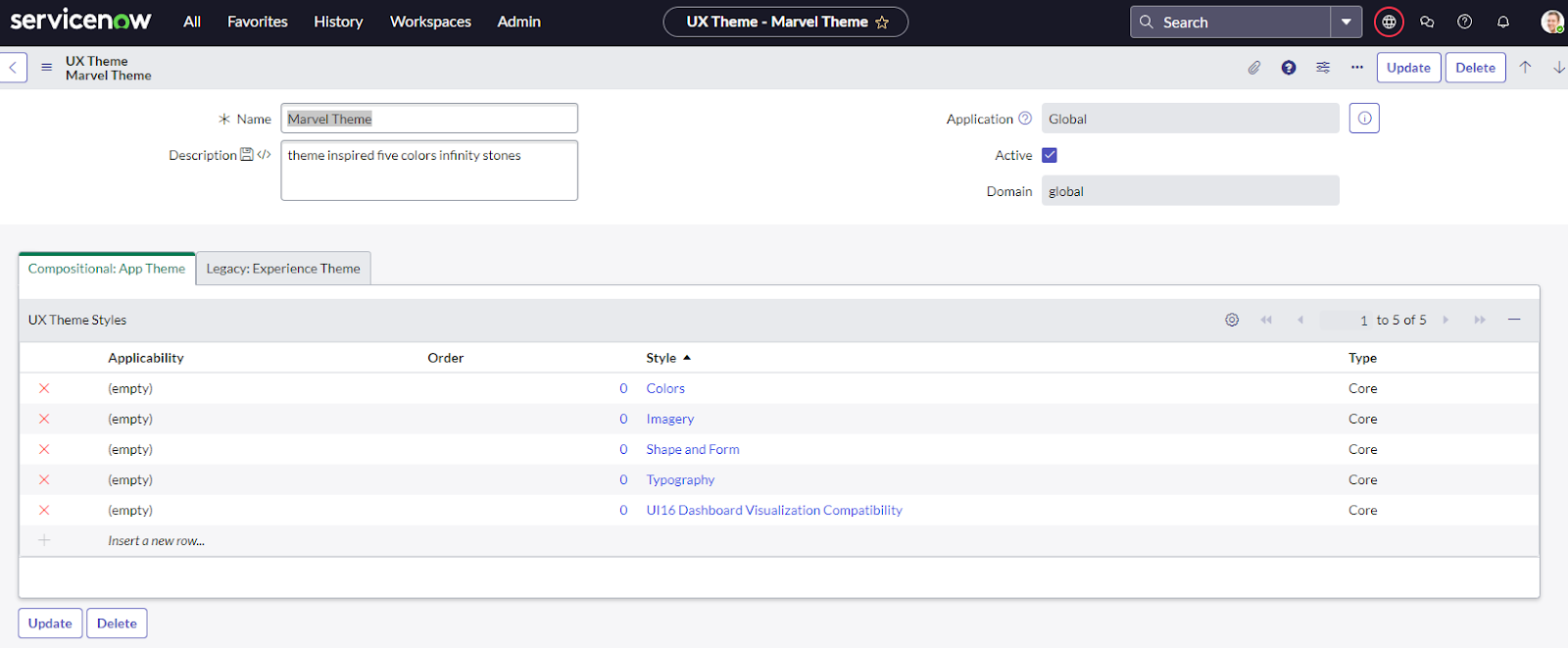The image size is (1568, 648).
Task: Click the Name input field
Action: (429, 119)
